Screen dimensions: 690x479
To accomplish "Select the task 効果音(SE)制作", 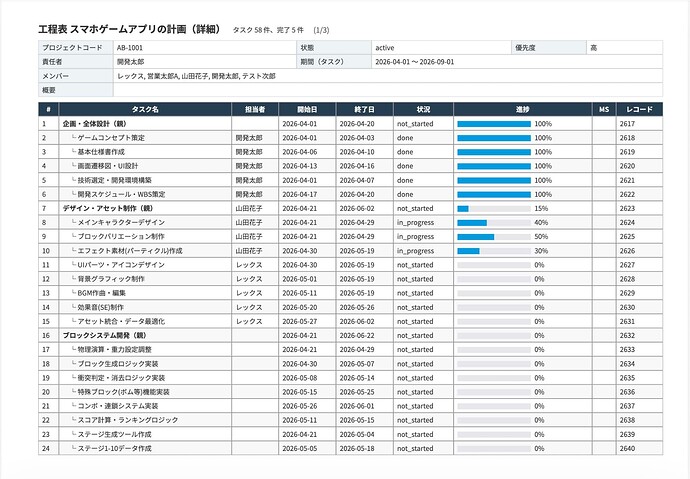I will [101, 307].
